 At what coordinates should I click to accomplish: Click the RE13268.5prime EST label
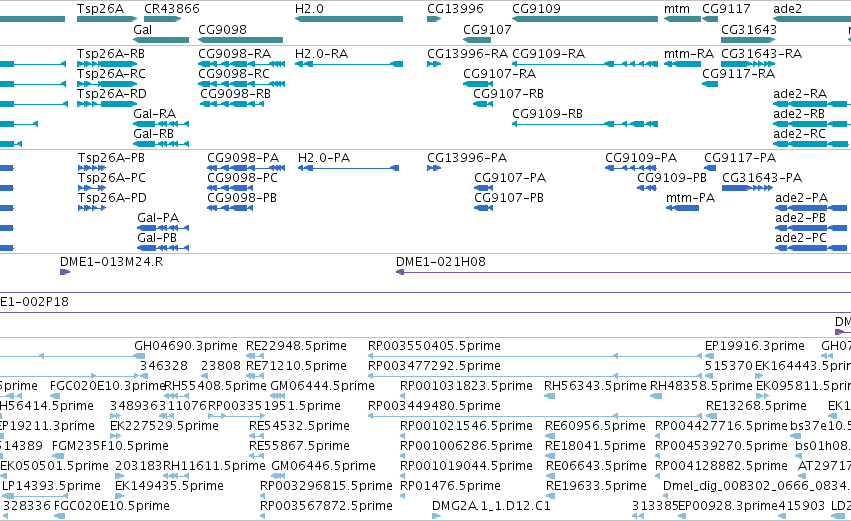pos(756,406)
